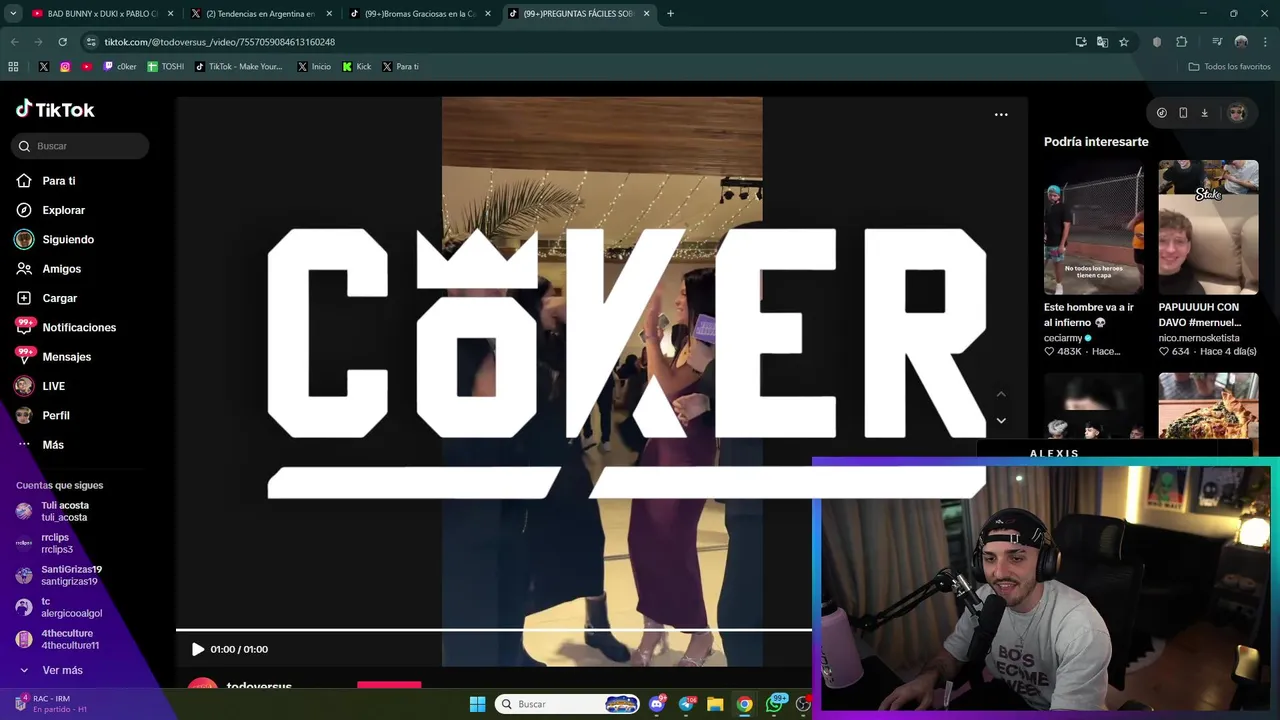Open File Explorer from the taskbar
Screen dimensions: 1280x720
tap(715, 704)
